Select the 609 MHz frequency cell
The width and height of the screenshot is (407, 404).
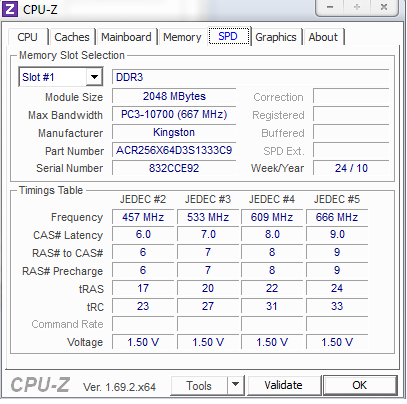(x=272, y=217)
